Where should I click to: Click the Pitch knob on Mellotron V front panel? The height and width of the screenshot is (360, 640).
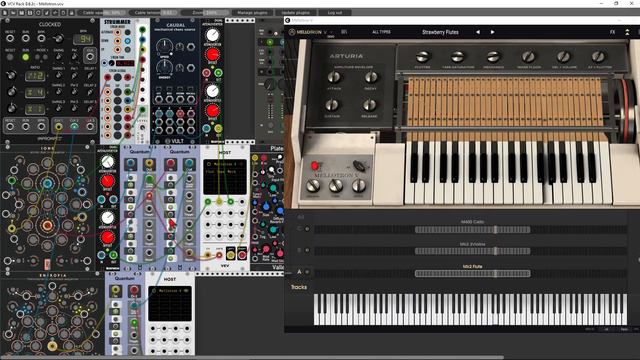point(358,185)
